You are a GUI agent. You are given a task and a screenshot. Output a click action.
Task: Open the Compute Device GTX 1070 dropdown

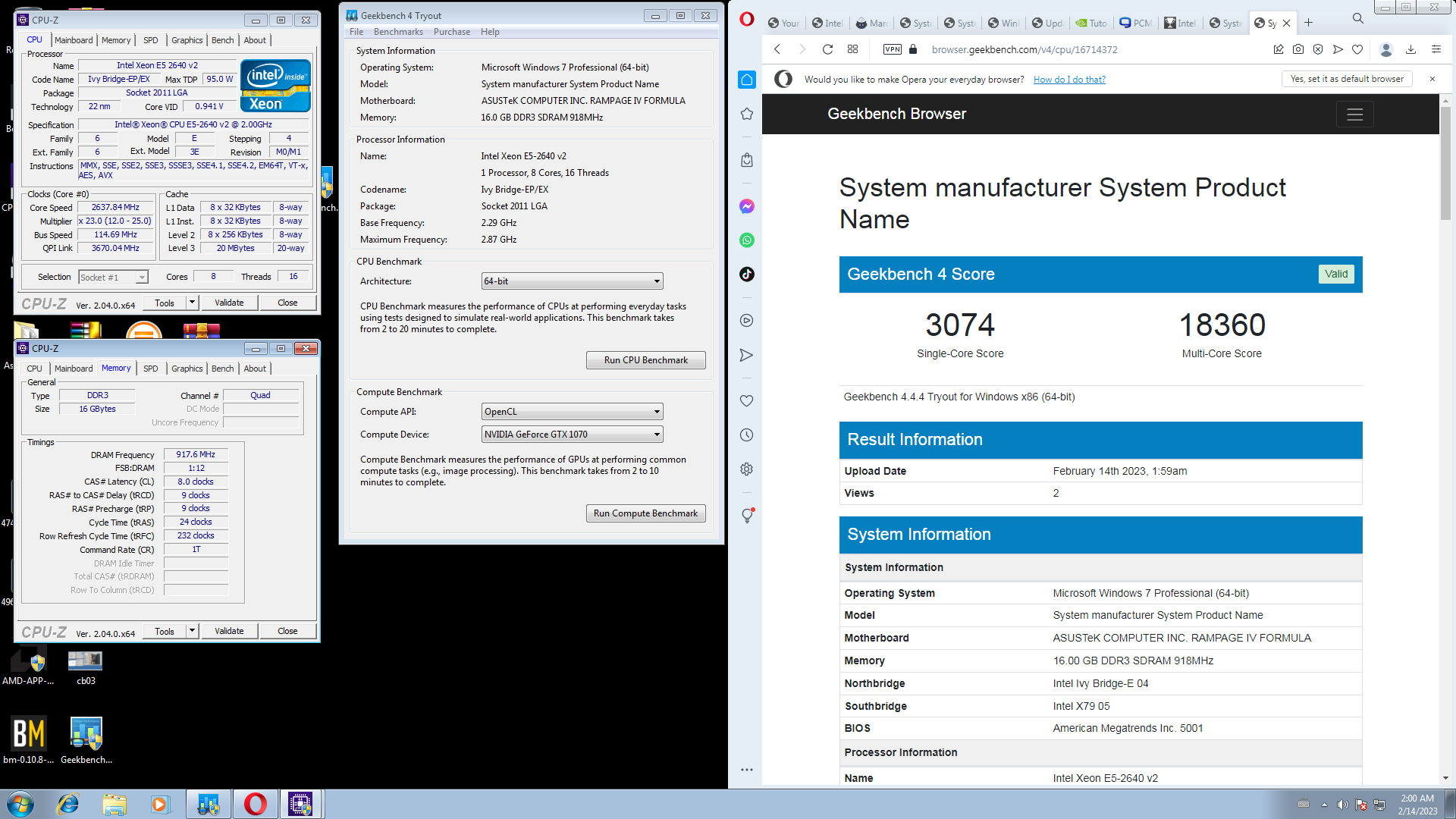573,435
